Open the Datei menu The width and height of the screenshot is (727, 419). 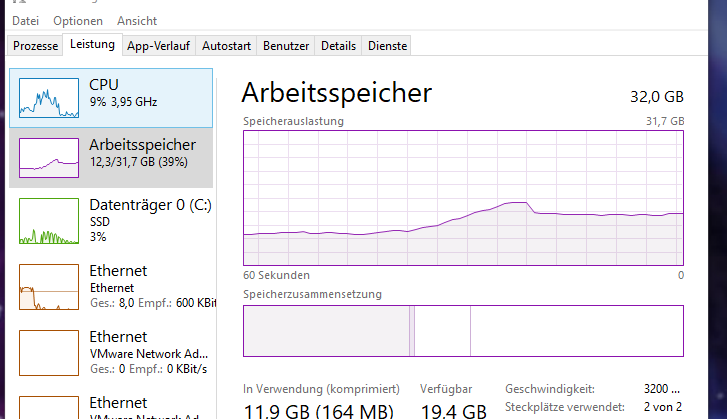click(26, 21)
